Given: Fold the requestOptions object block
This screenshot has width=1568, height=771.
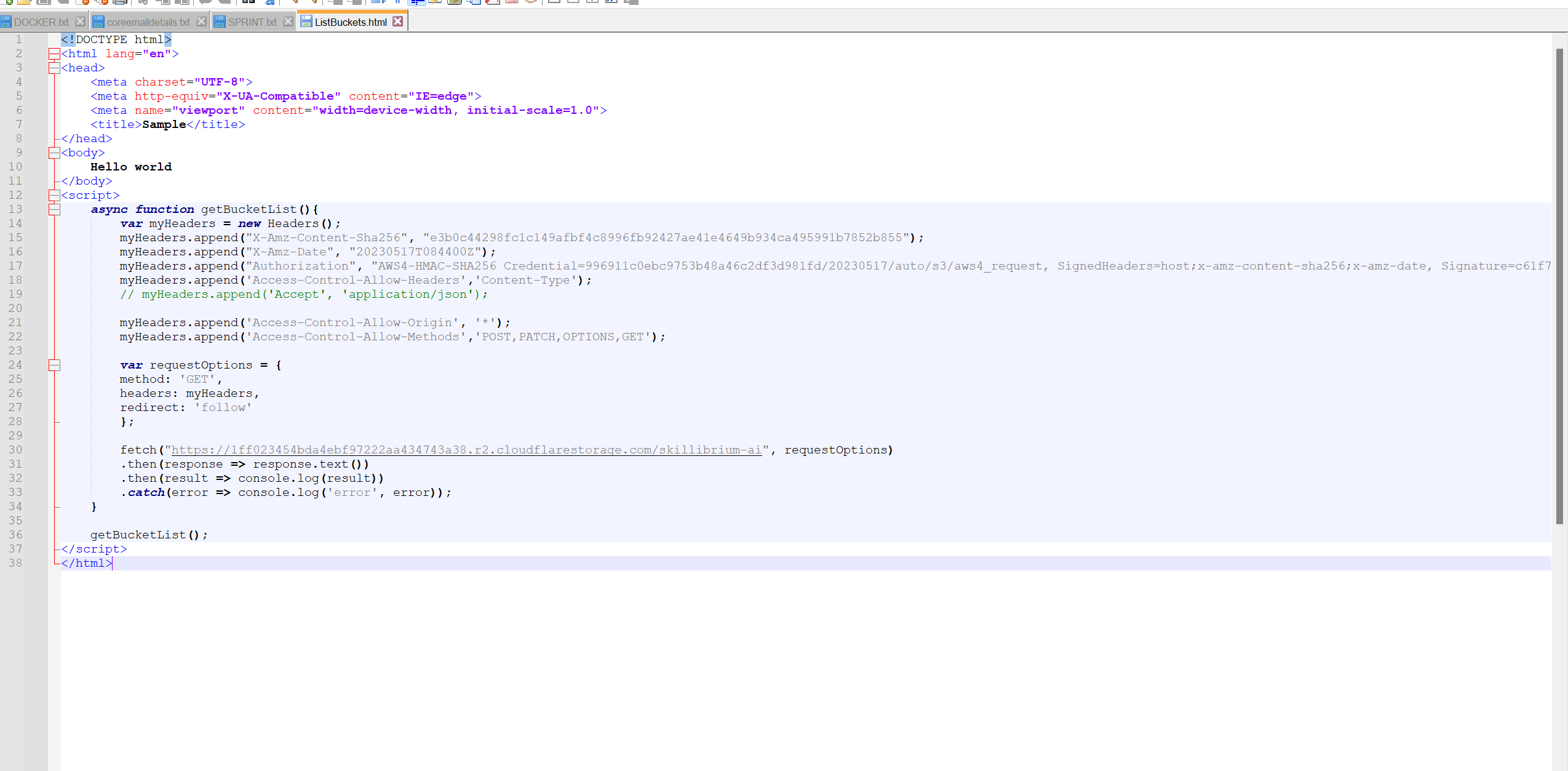Looking at the screenshot, I should 54,366.
